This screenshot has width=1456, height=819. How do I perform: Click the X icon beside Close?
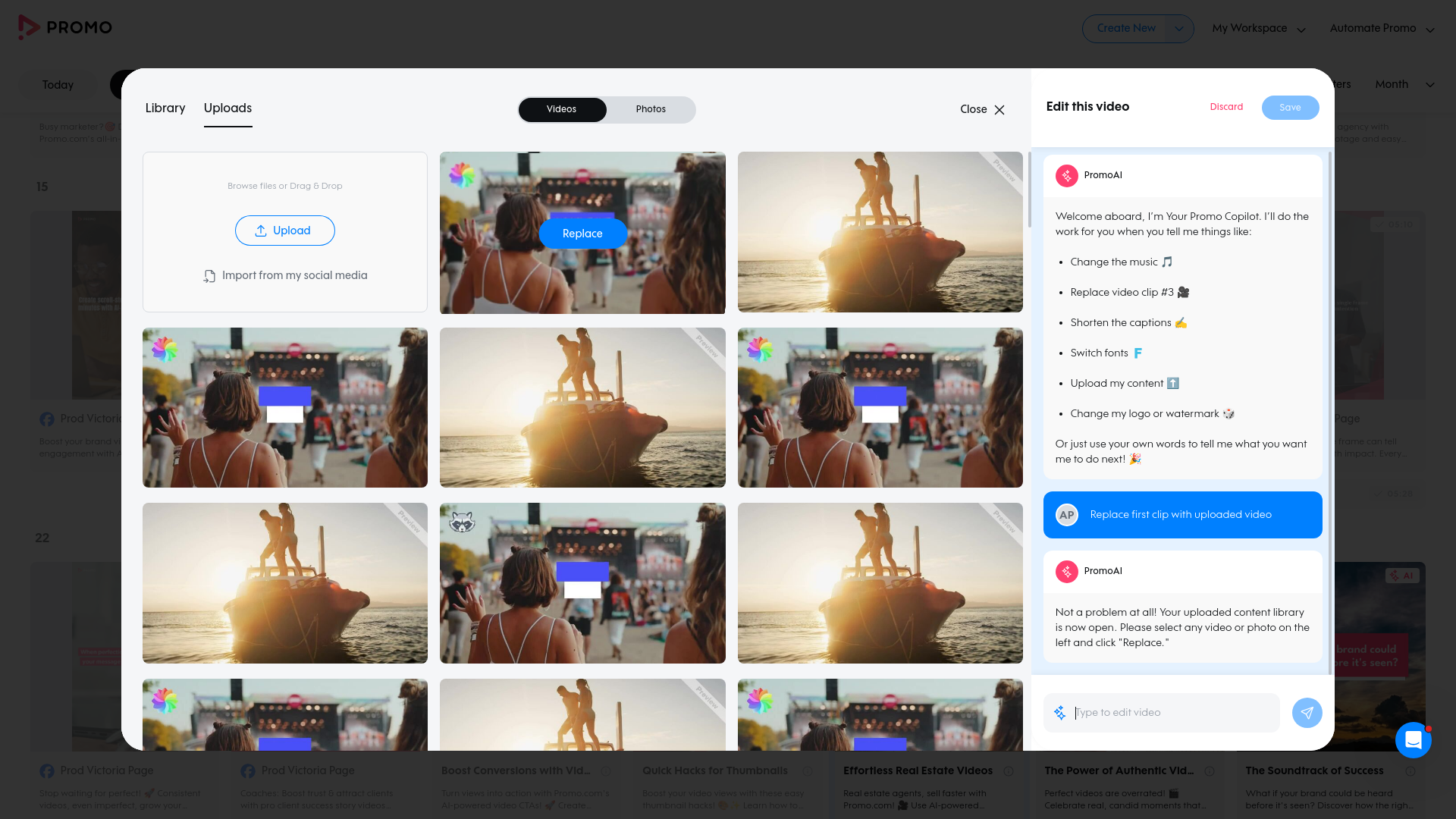pos(999,109)
